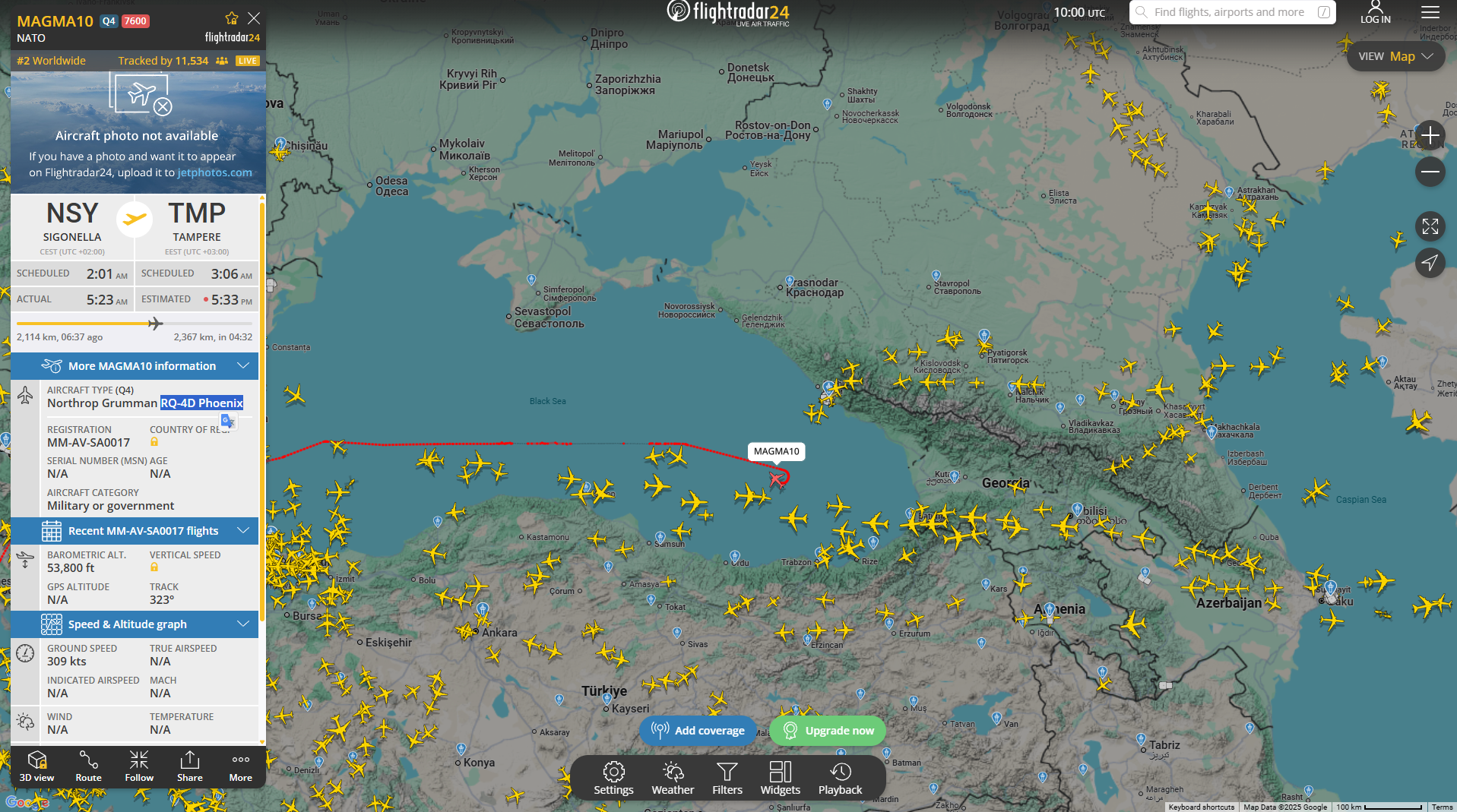This screenshot has width=1457, height=812.
Task: Select the red MAGMA10 aircraft on map
Action: [x=776, y=479]
